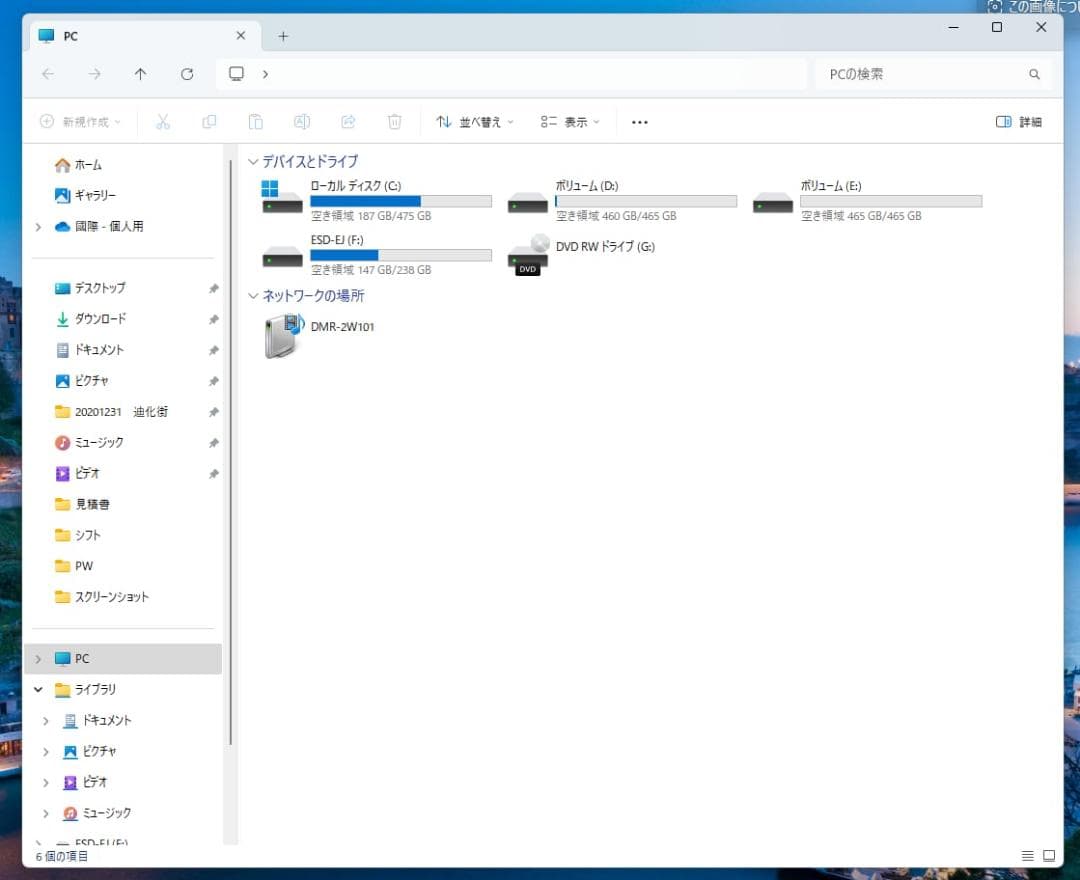This screenshot has width=1080, height=880.
Task: Click the Delete icon in the toolbar
Action: pyautogui.click(x=395, y=121)
